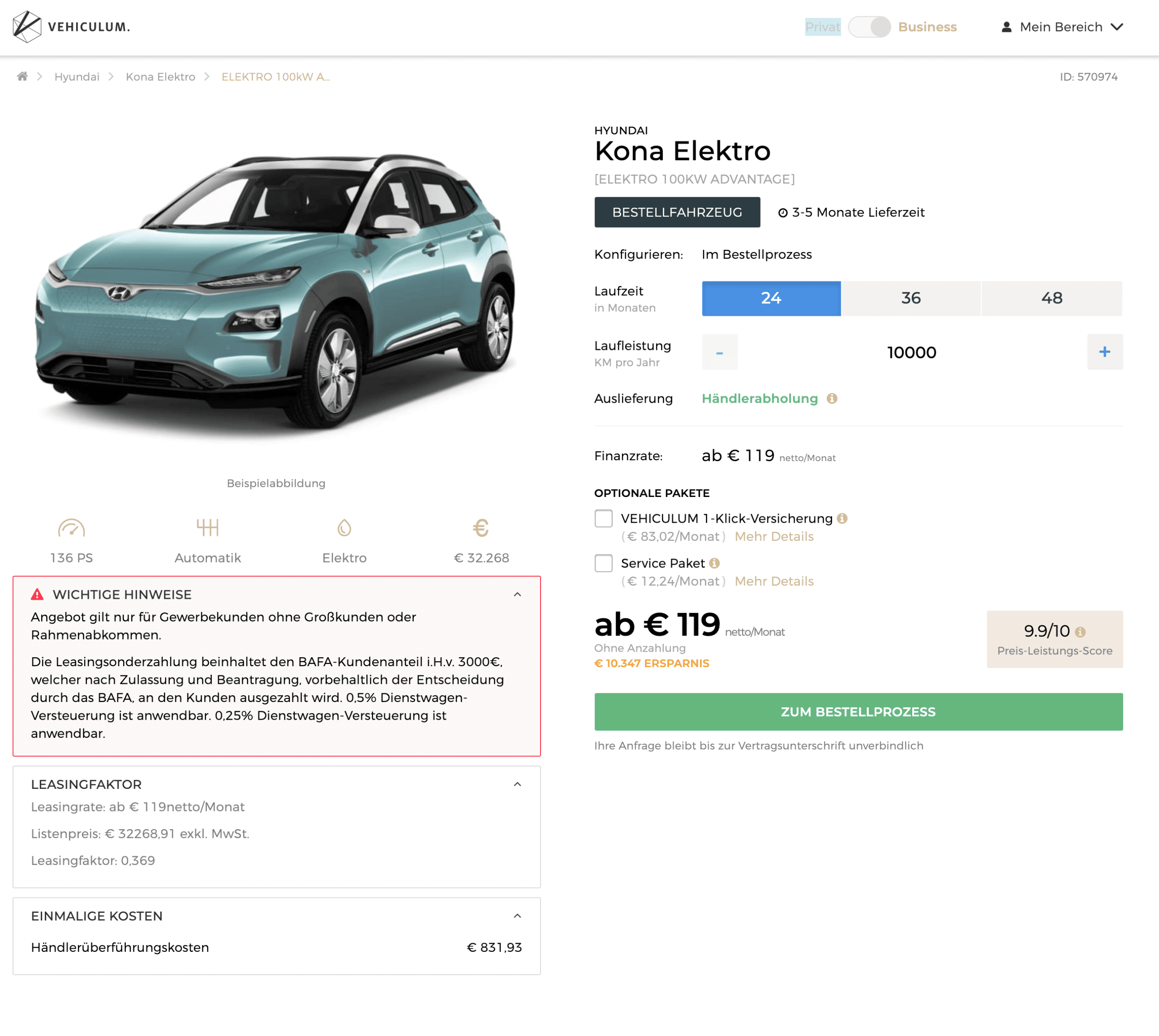Open info icon beside 9.9/10 score

(x=1080, y=631)
